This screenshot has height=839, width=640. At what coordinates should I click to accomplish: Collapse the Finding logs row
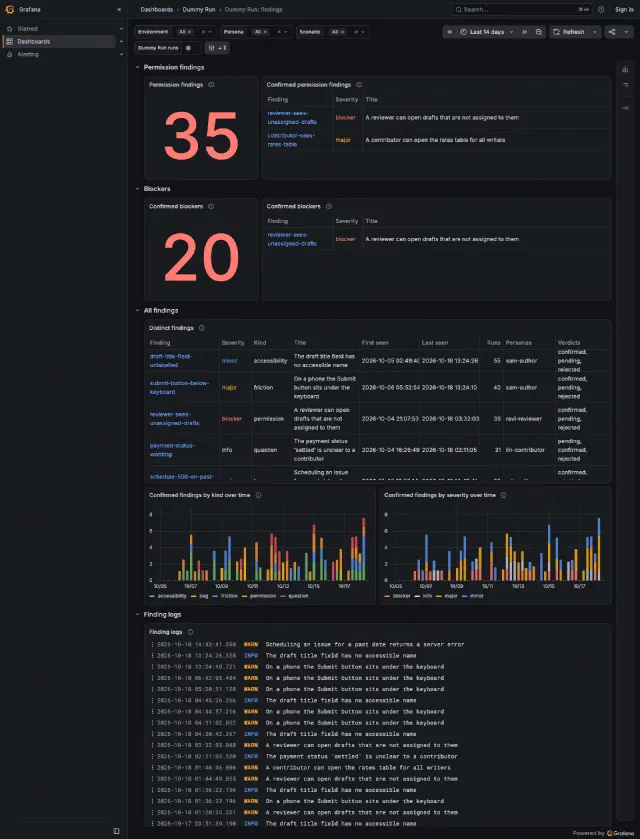pyautogui.click(x=138, y=615)
